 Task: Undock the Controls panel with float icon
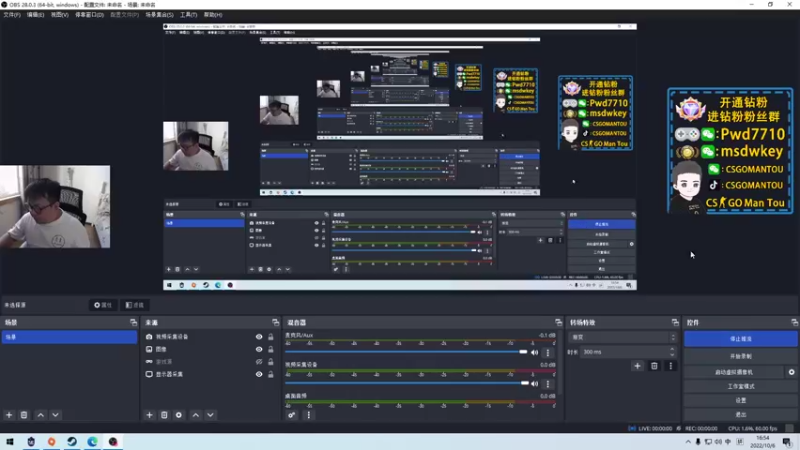point(794,322)
